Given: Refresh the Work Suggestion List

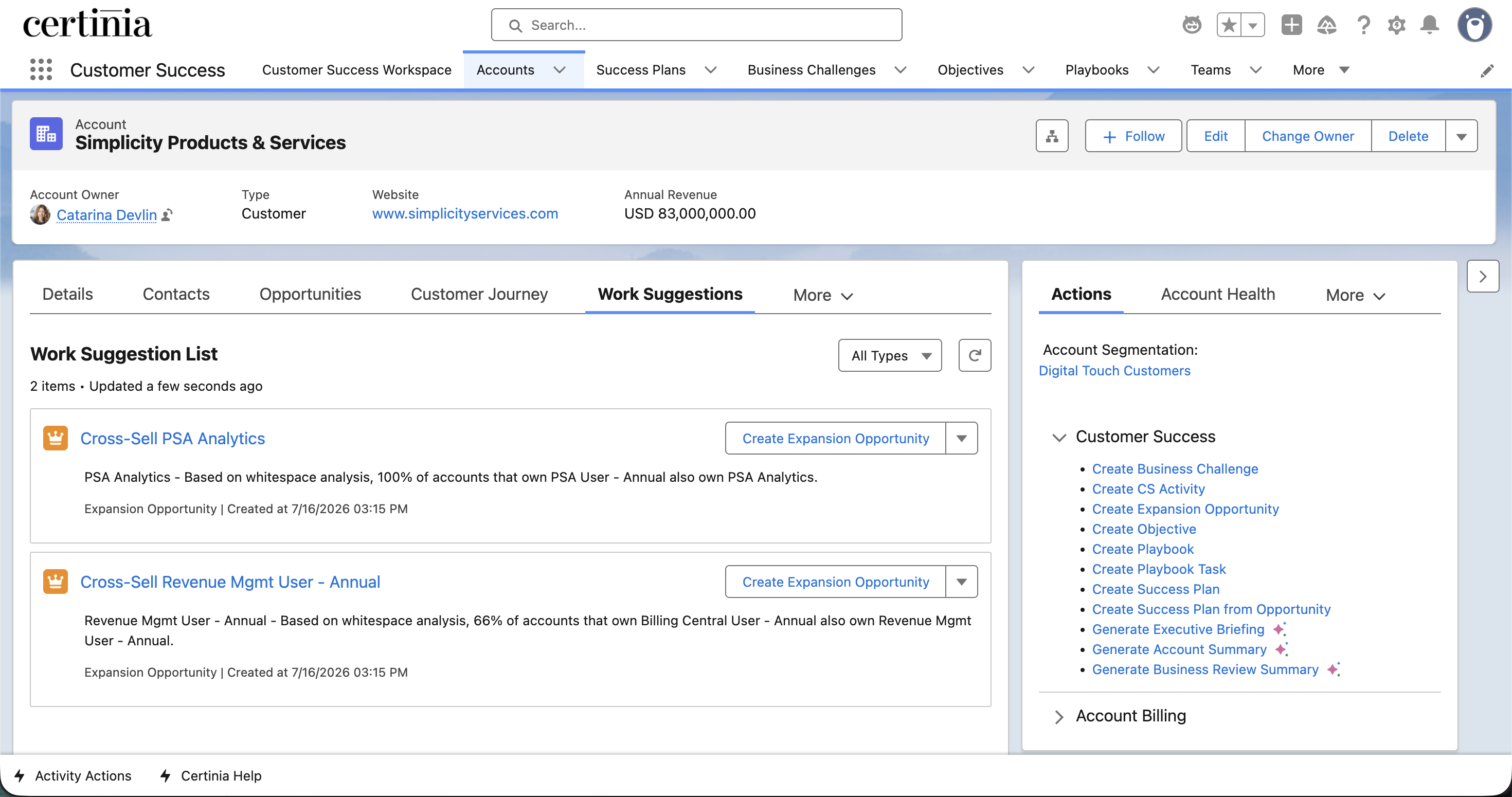Looking at the screenshot, I should [x=975, y=355].
